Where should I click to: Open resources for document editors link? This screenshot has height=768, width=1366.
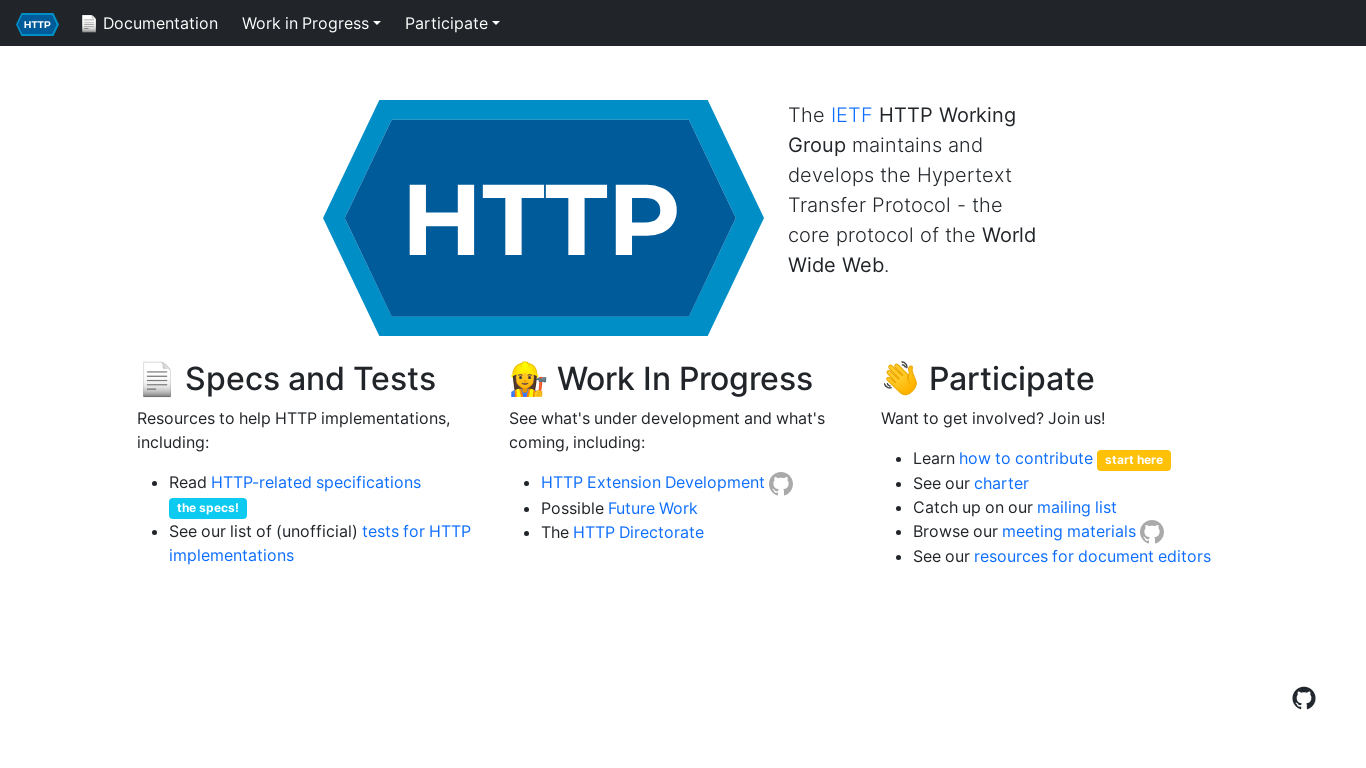point(1092,556)
